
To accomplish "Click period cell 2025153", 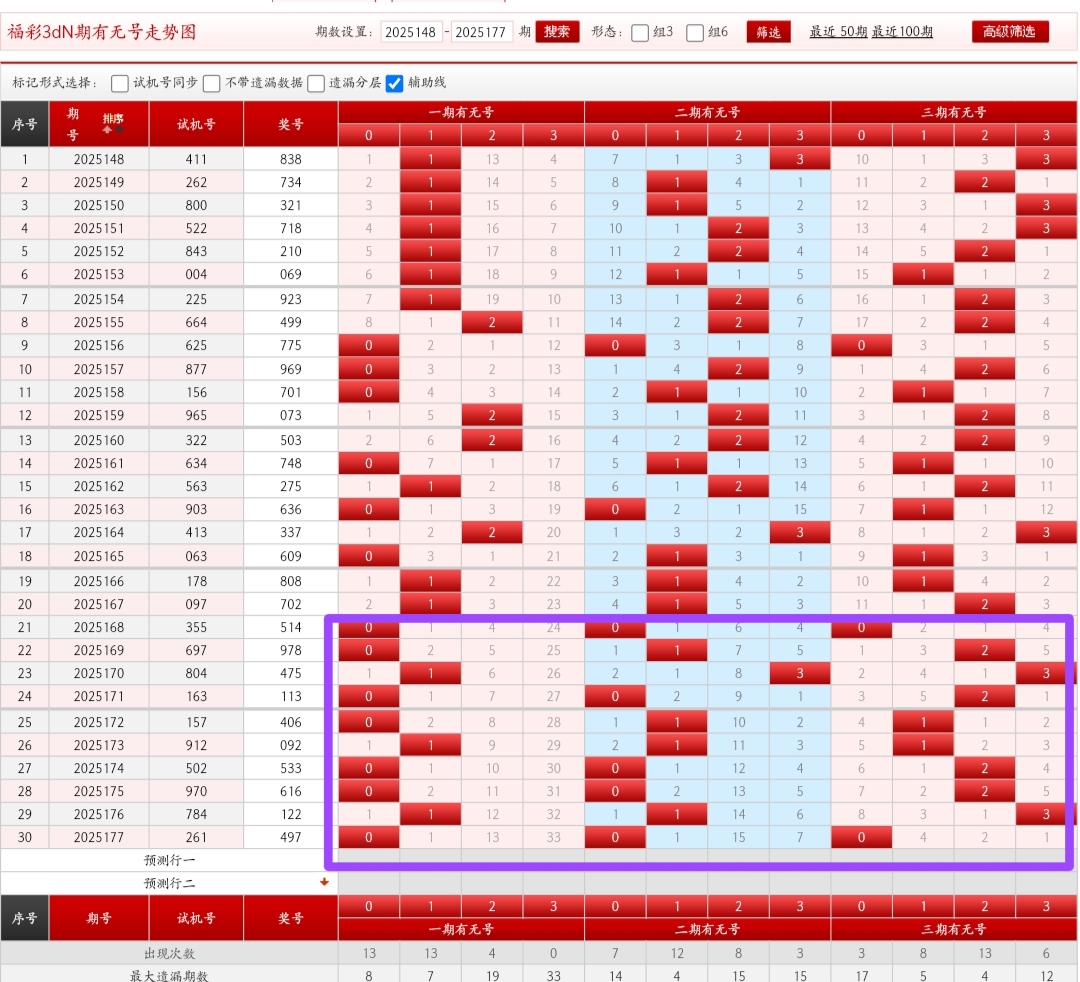I will [x=99, y=275].
